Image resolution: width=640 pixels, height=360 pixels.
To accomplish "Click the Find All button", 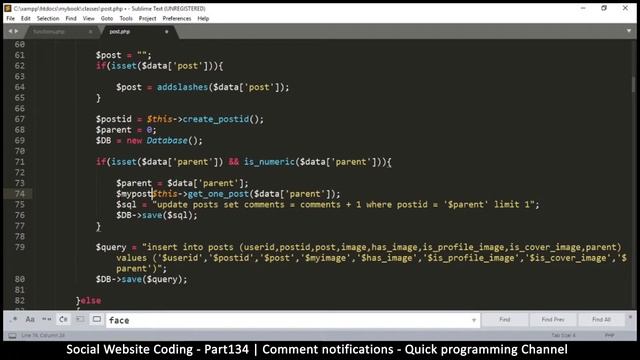I will pos(601,320).
